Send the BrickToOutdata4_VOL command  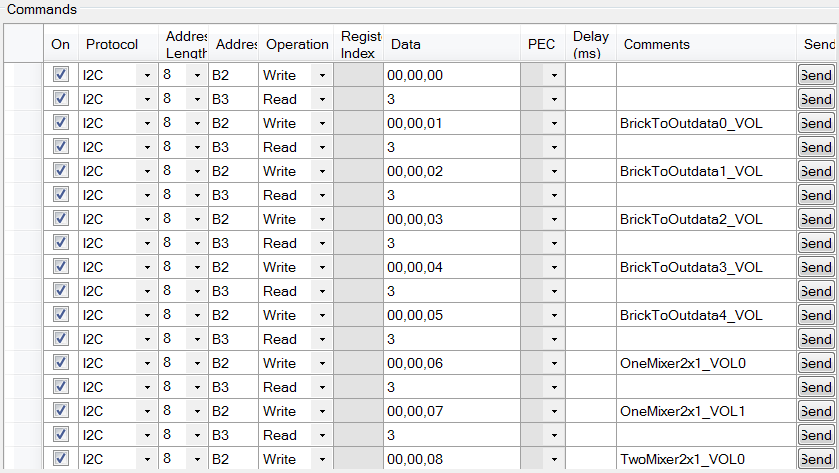pyautogui.click(x=816, y=315)
